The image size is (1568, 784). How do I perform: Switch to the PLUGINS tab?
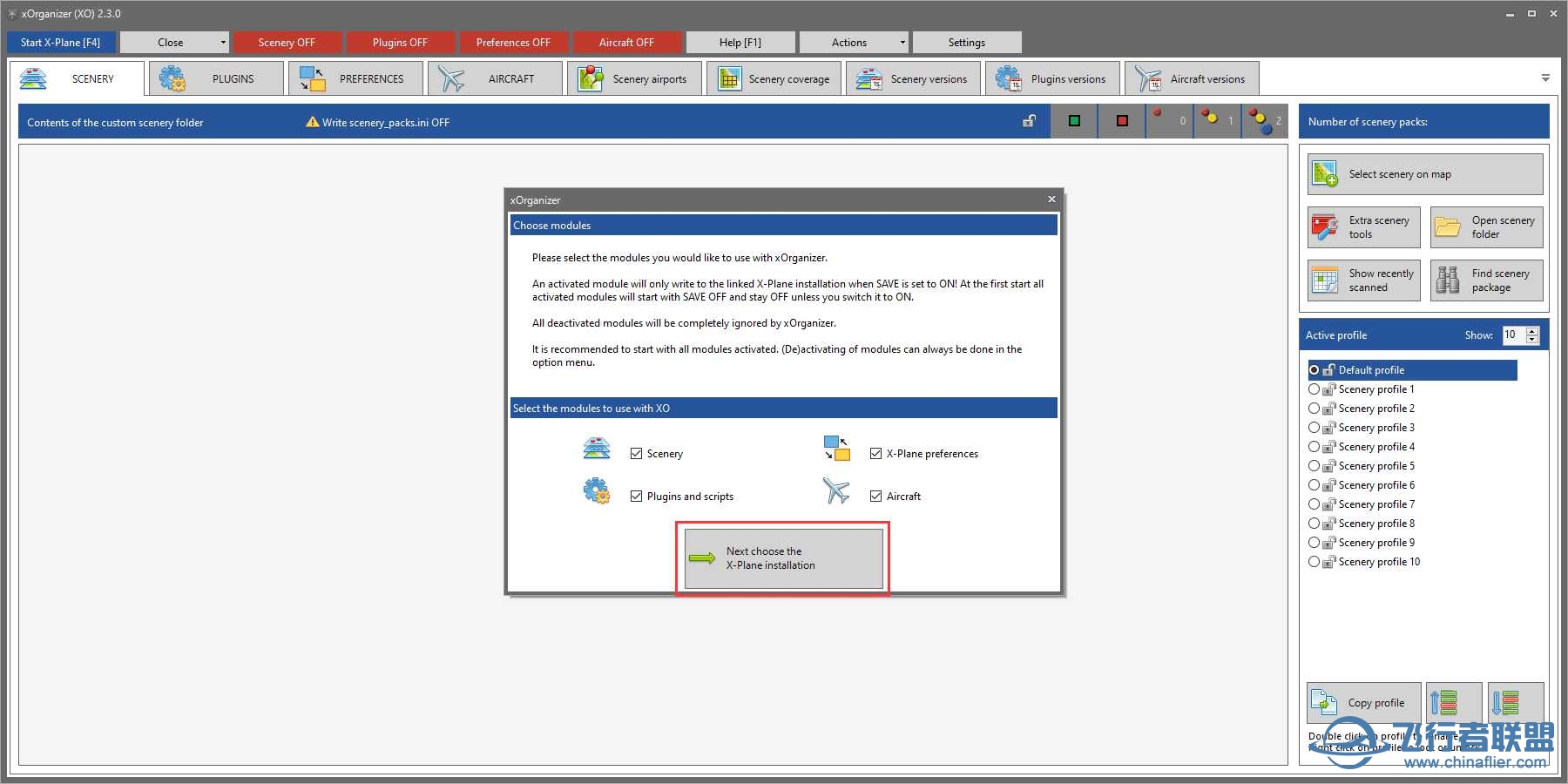(216, 78)
